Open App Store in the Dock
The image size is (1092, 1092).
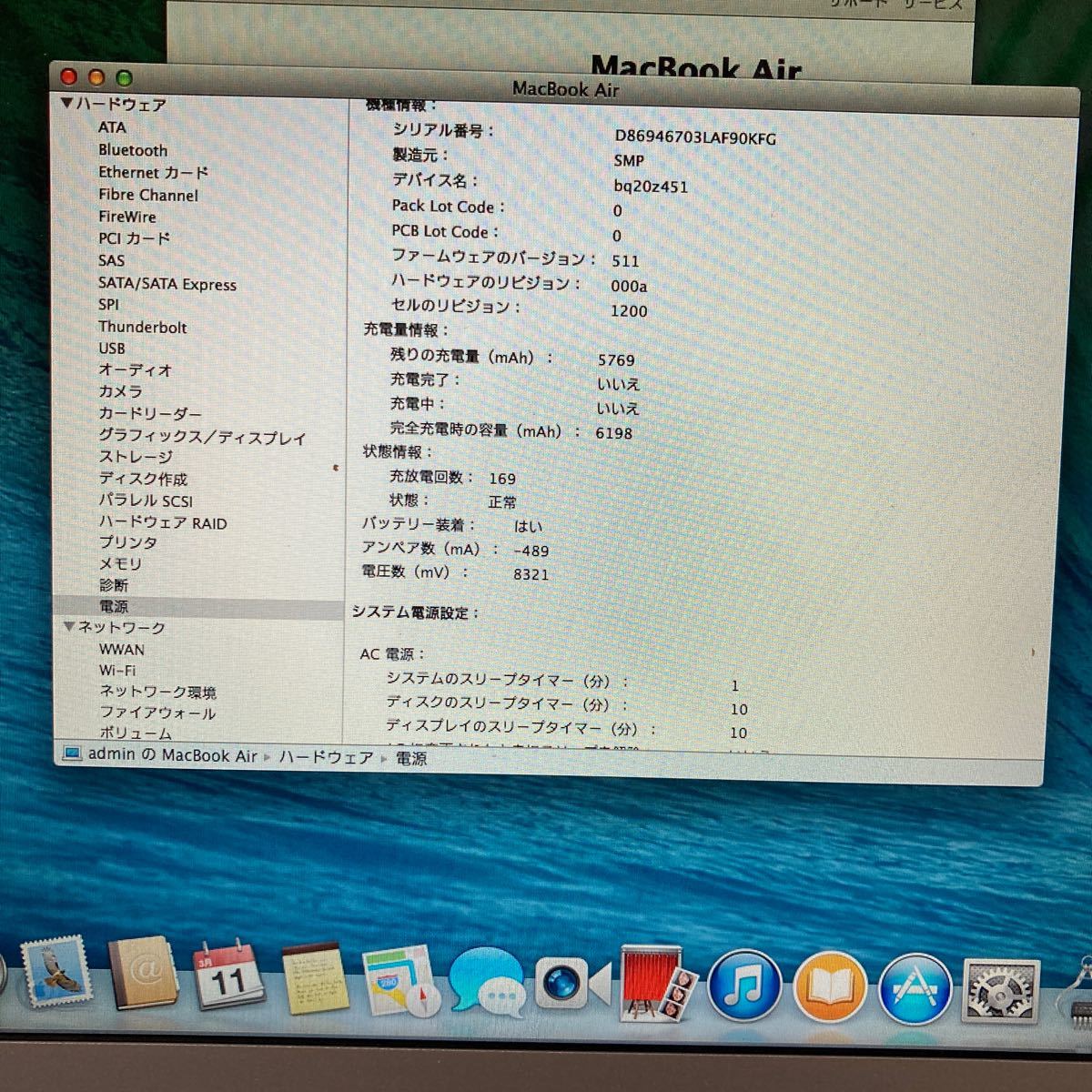(x=915, y=989)
